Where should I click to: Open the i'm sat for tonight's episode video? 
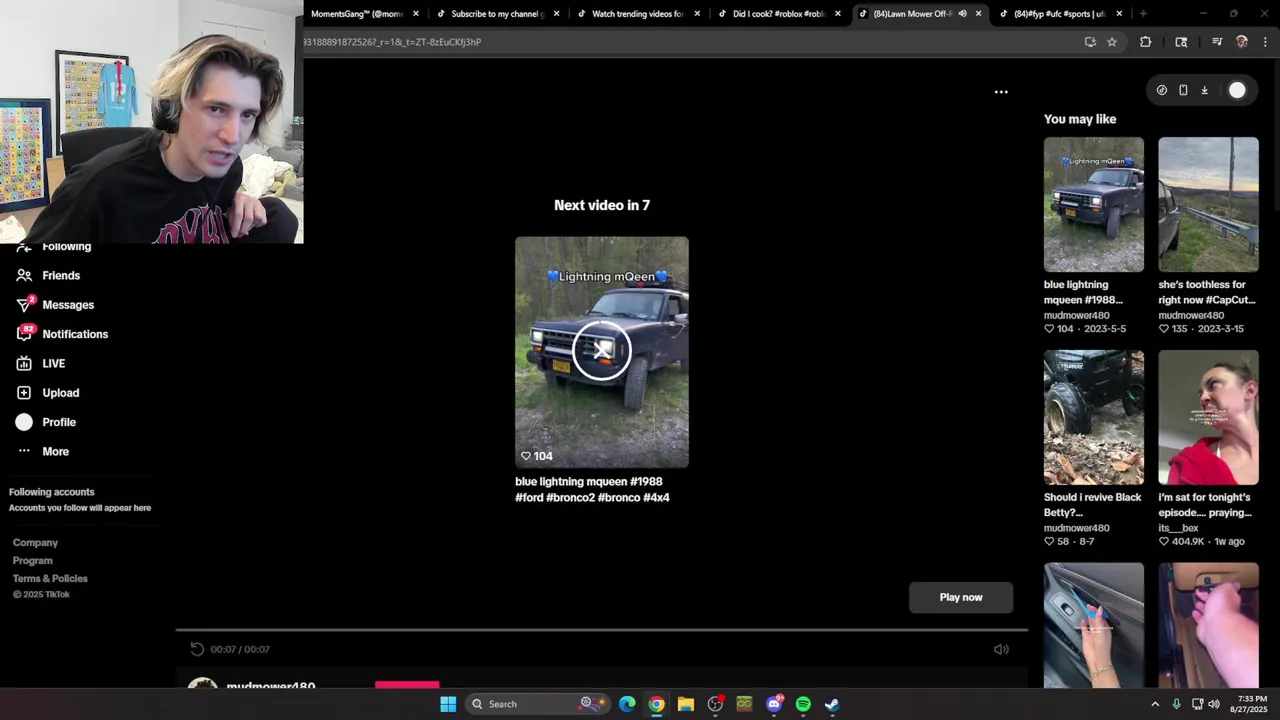pyautogui.click(x=1208, y=417)
